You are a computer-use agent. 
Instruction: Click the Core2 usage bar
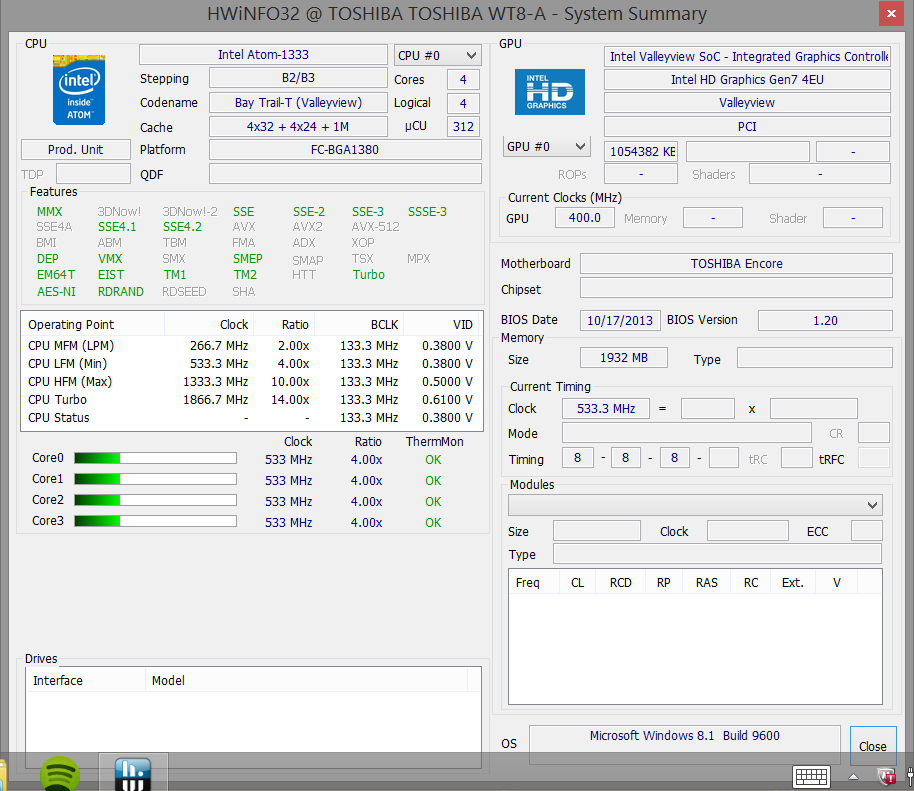pyautogui.click(x=156, y=500)
